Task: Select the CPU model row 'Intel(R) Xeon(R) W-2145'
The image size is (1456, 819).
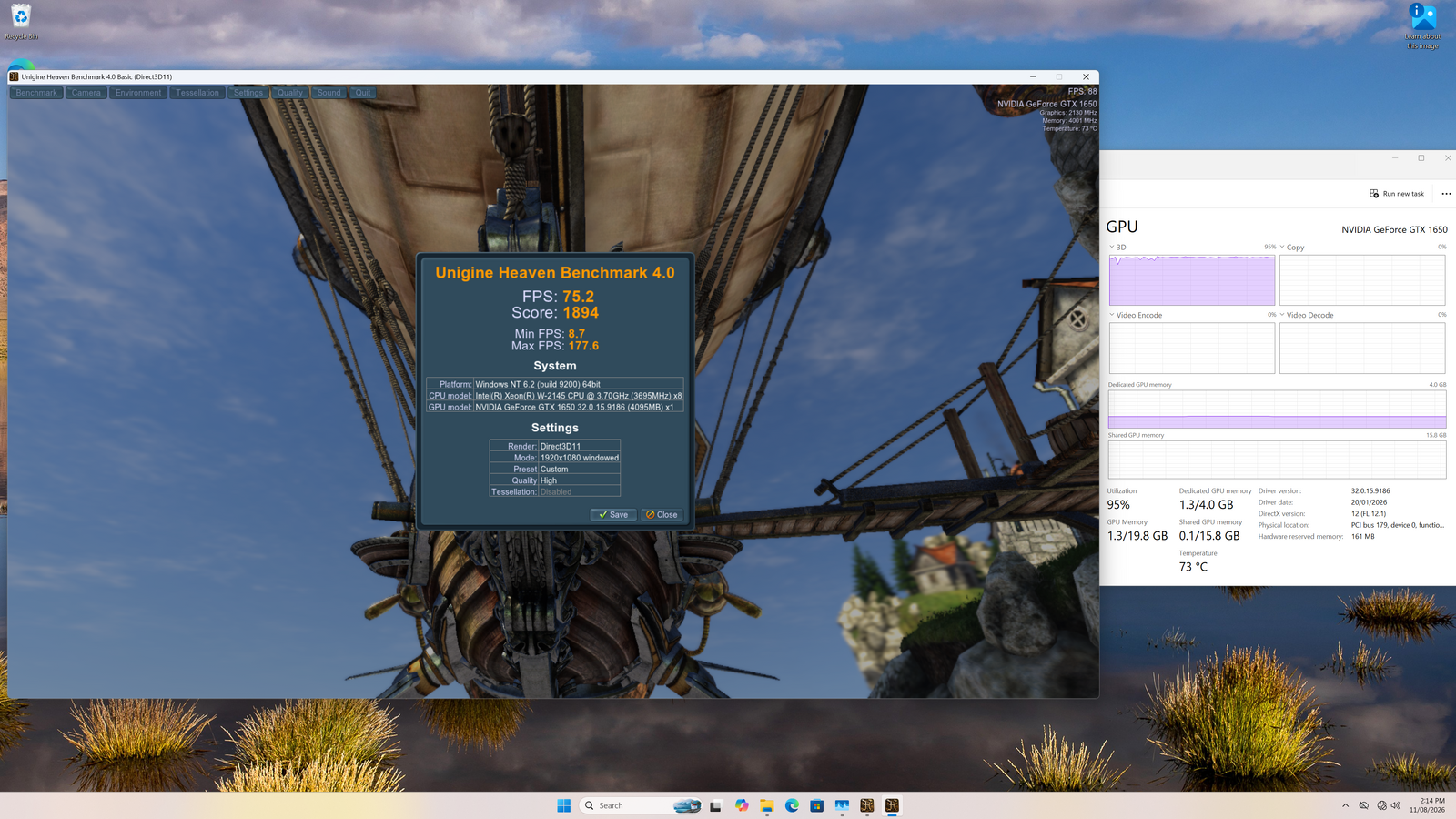Action: [555, 396]
